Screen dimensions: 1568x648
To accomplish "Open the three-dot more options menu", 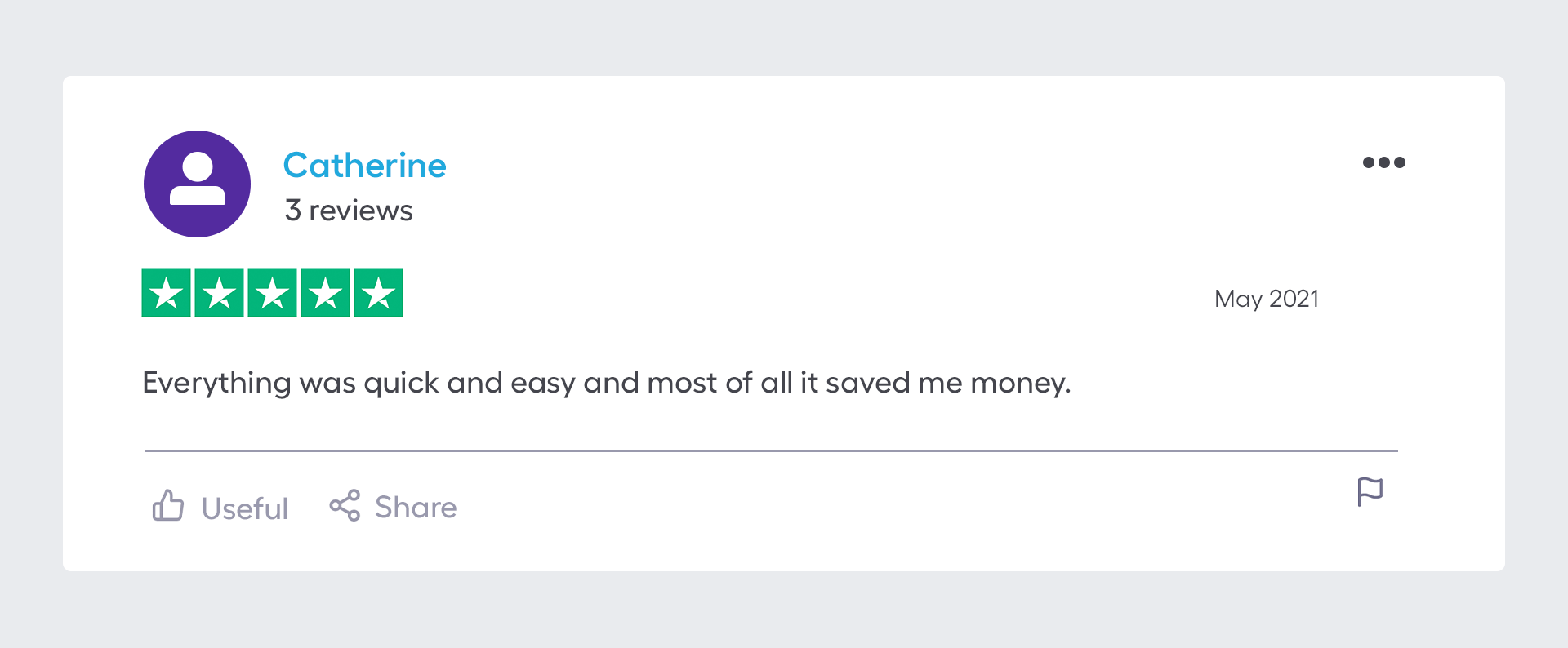I will tap(1383, 162).
